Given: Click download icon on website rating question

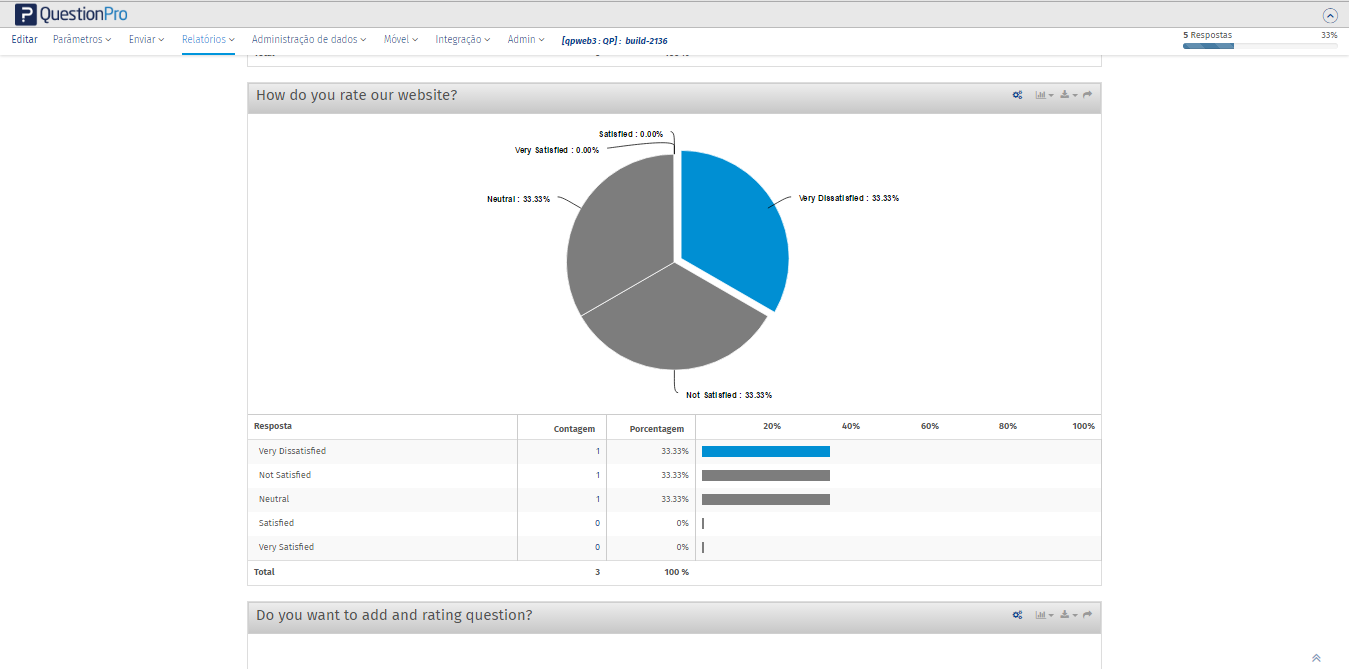Looking at the screenshot, I should click(x=1068, y=95).
